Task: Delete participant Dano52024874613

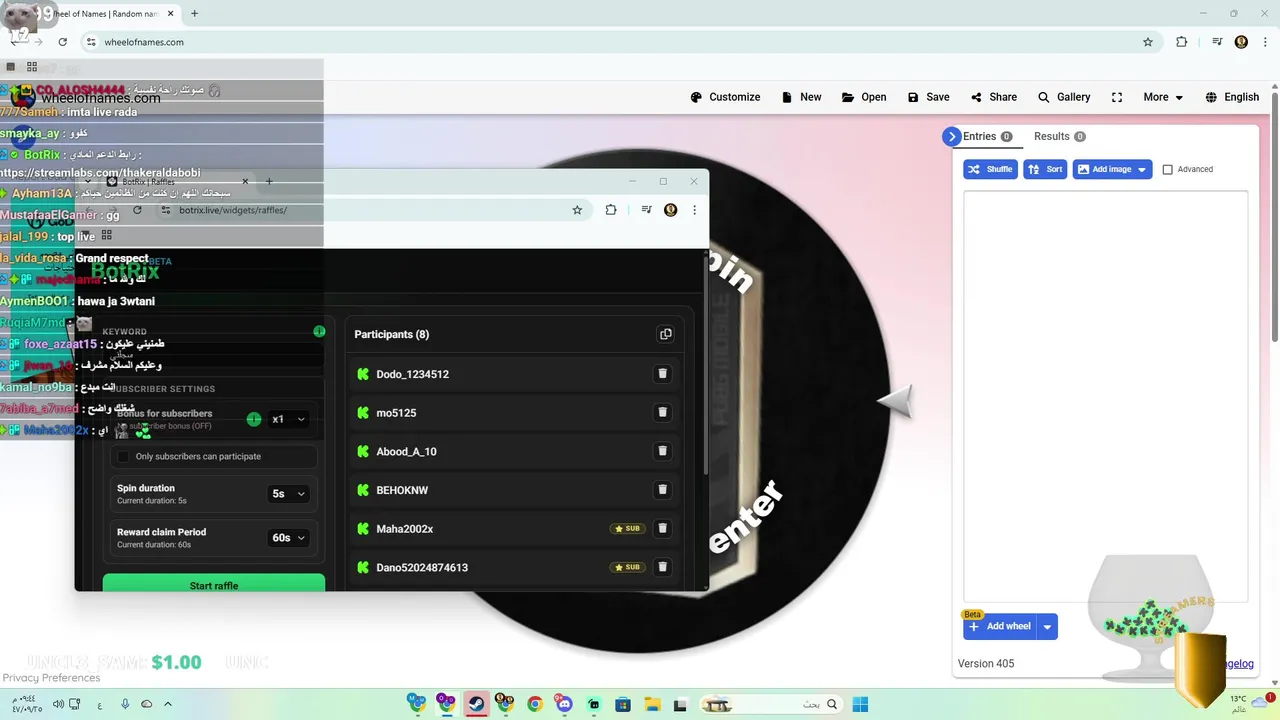Action: coord(662,567)
